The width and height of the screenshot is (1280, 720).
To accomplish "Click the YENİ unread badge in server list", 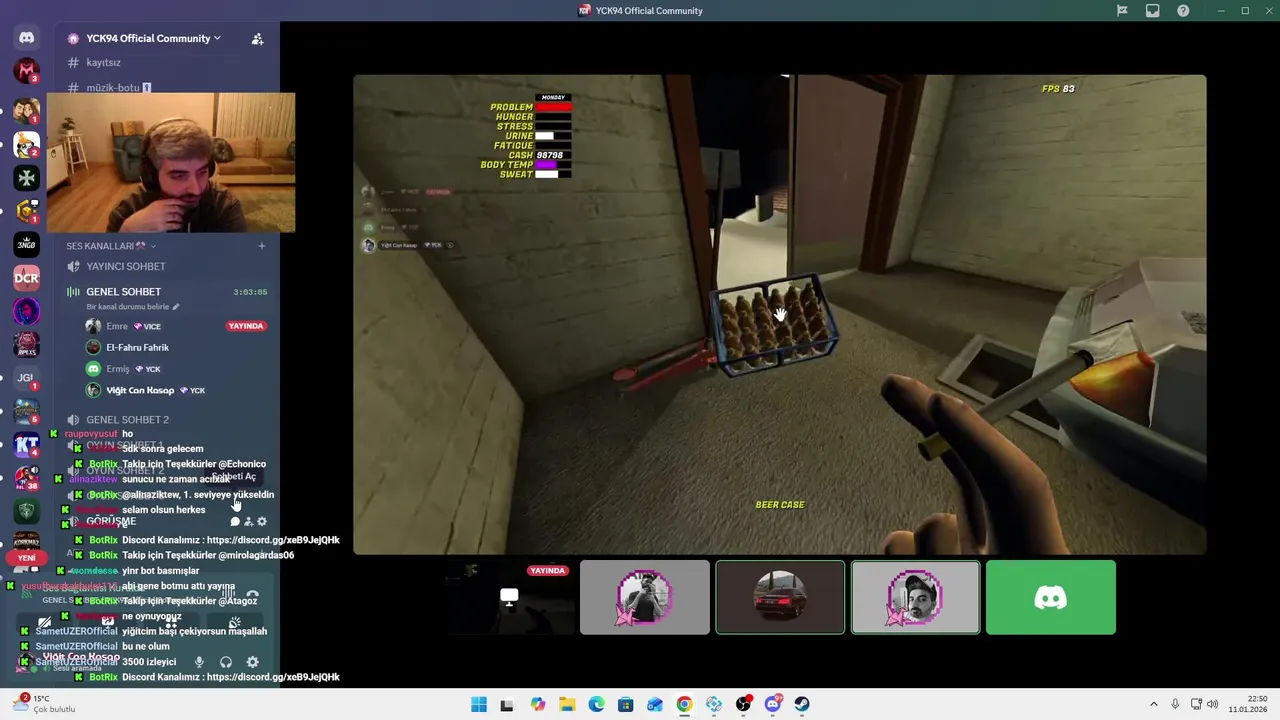I will tap(27, 558).
